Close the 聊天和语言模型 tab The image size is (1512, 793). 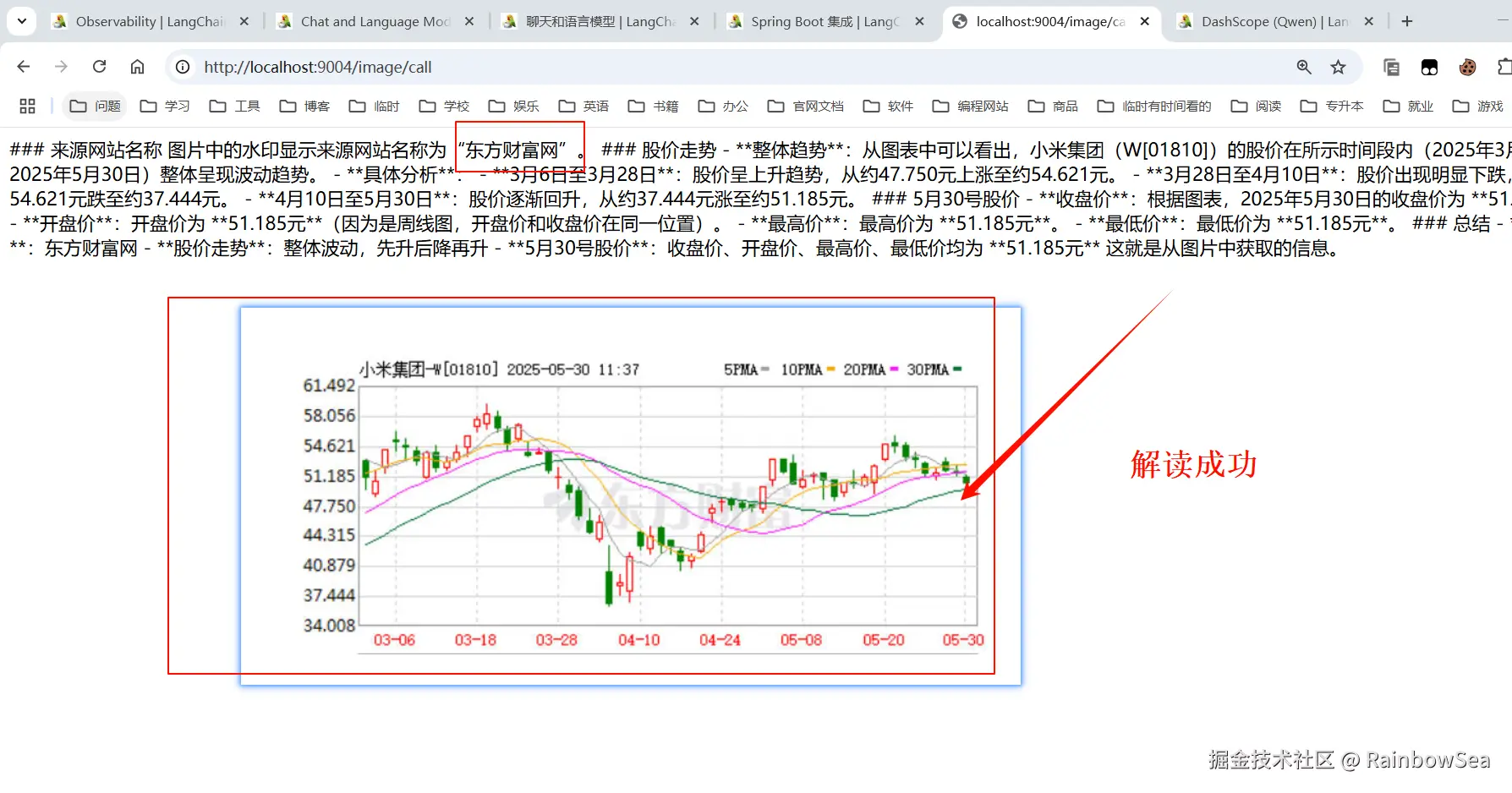pos(694,21)
